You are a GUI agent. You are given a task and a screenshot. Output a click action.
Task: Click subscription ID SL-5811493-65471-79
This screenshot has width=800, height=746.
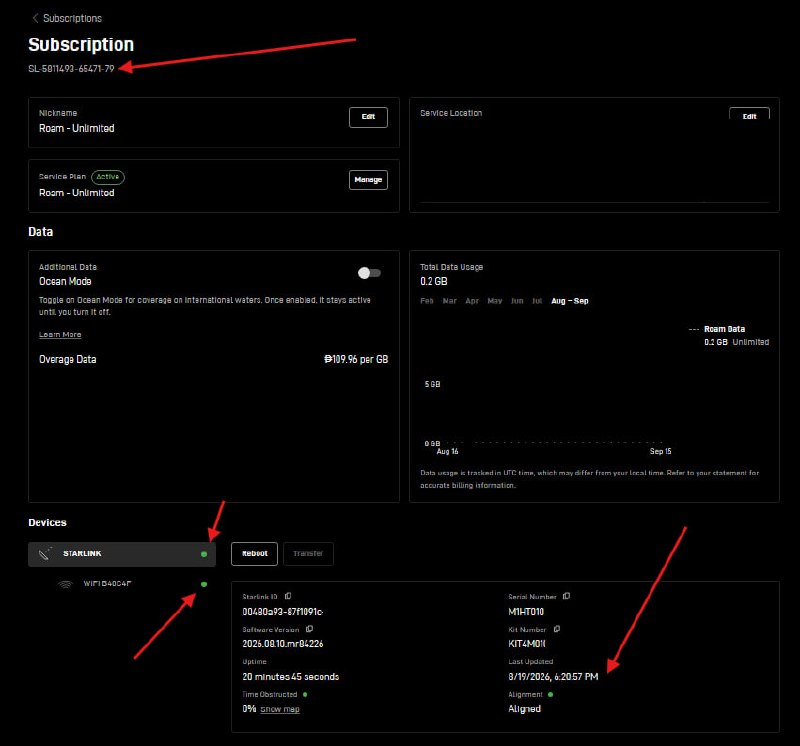coord(71,68)
